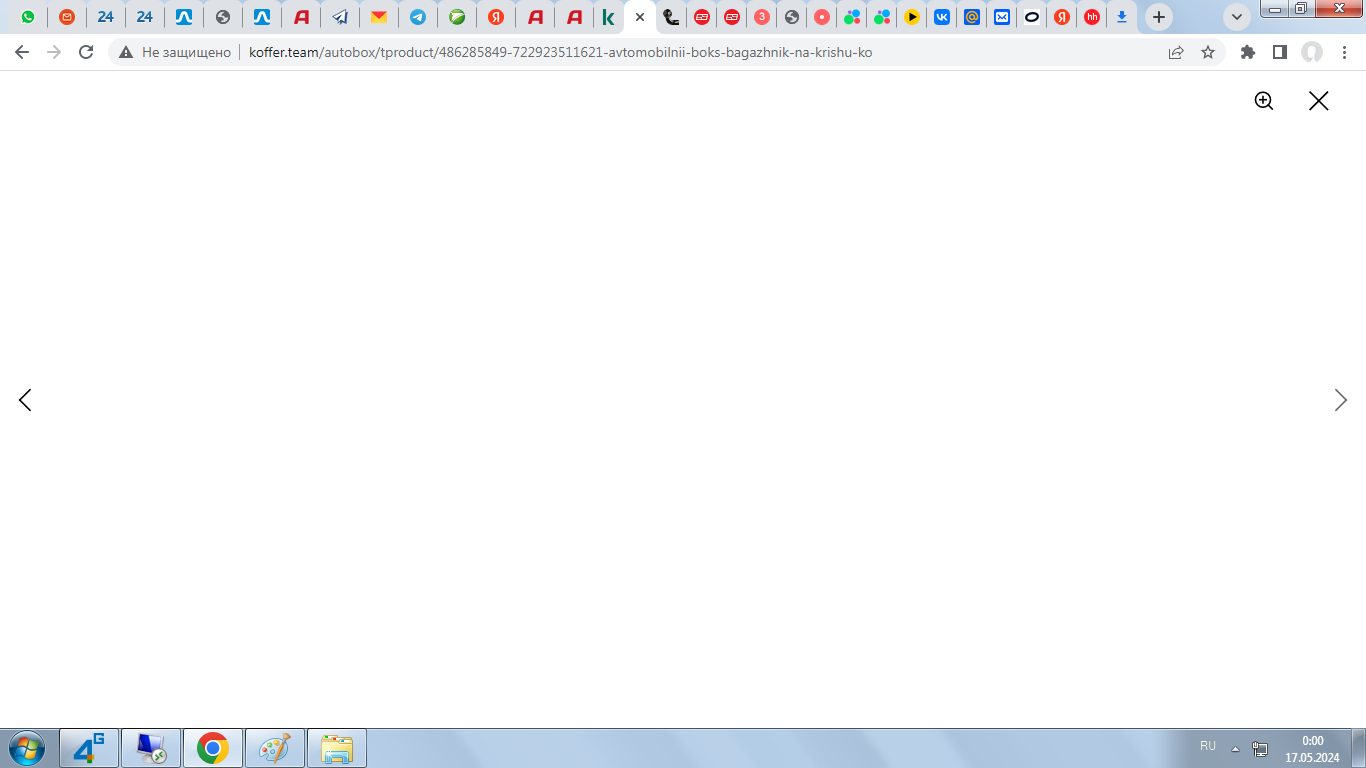Show hidden system tray icons
1366x768 pixels.
(1235, 748)
